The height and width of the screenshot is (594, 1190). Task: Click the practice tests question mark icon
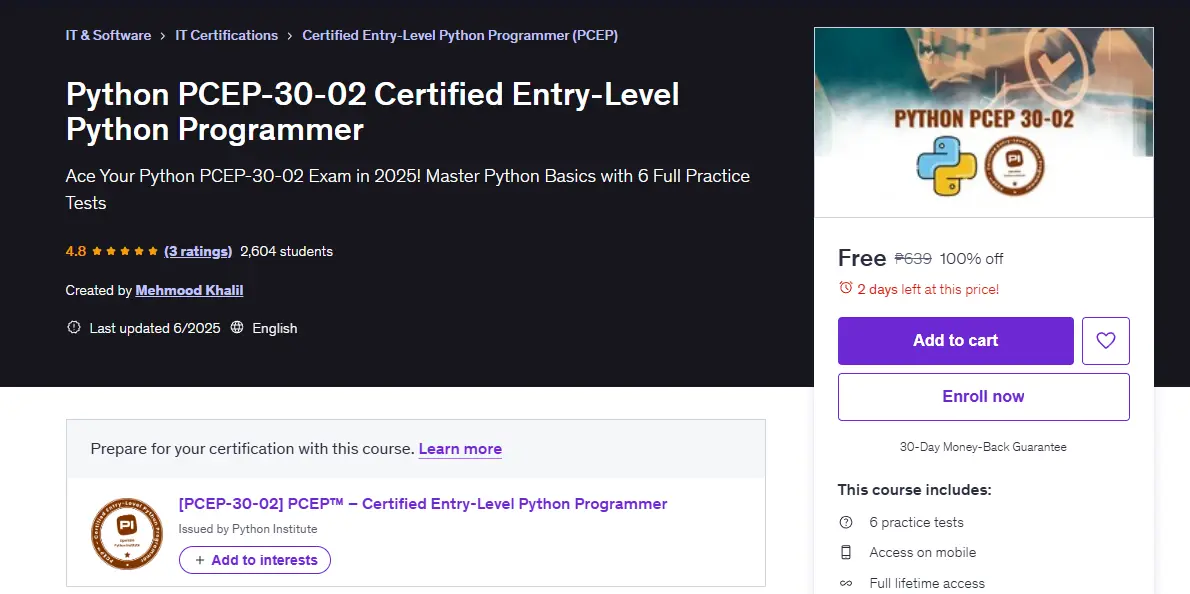[845, 522]
